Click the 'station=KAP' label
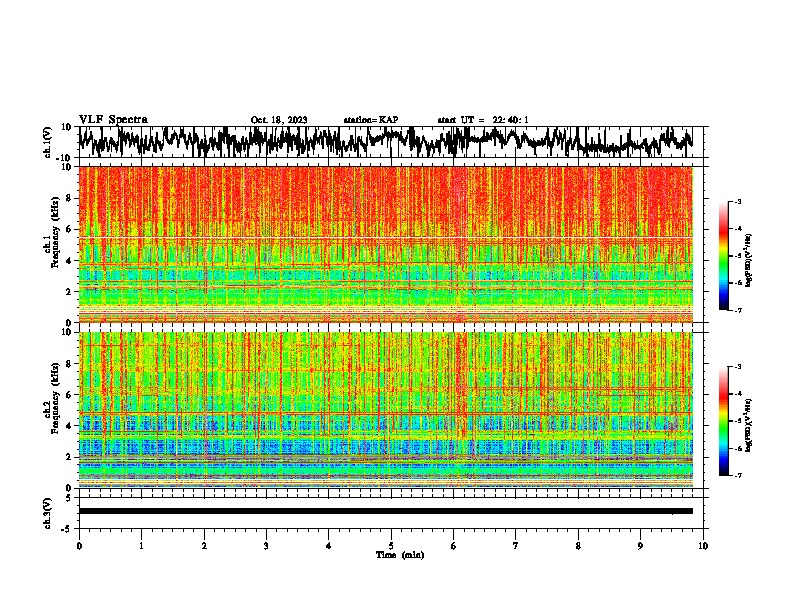 (x=371, y=120)
